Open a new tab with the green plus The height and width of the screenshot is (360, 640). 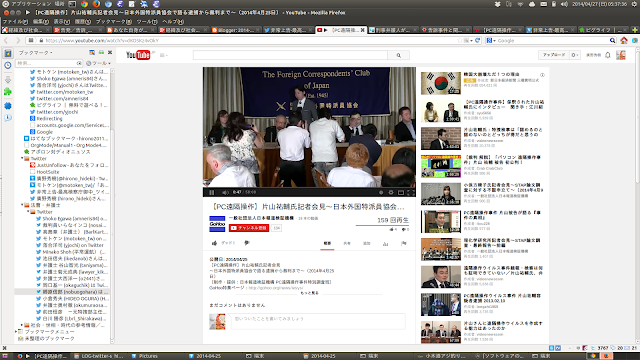(635, 30)
